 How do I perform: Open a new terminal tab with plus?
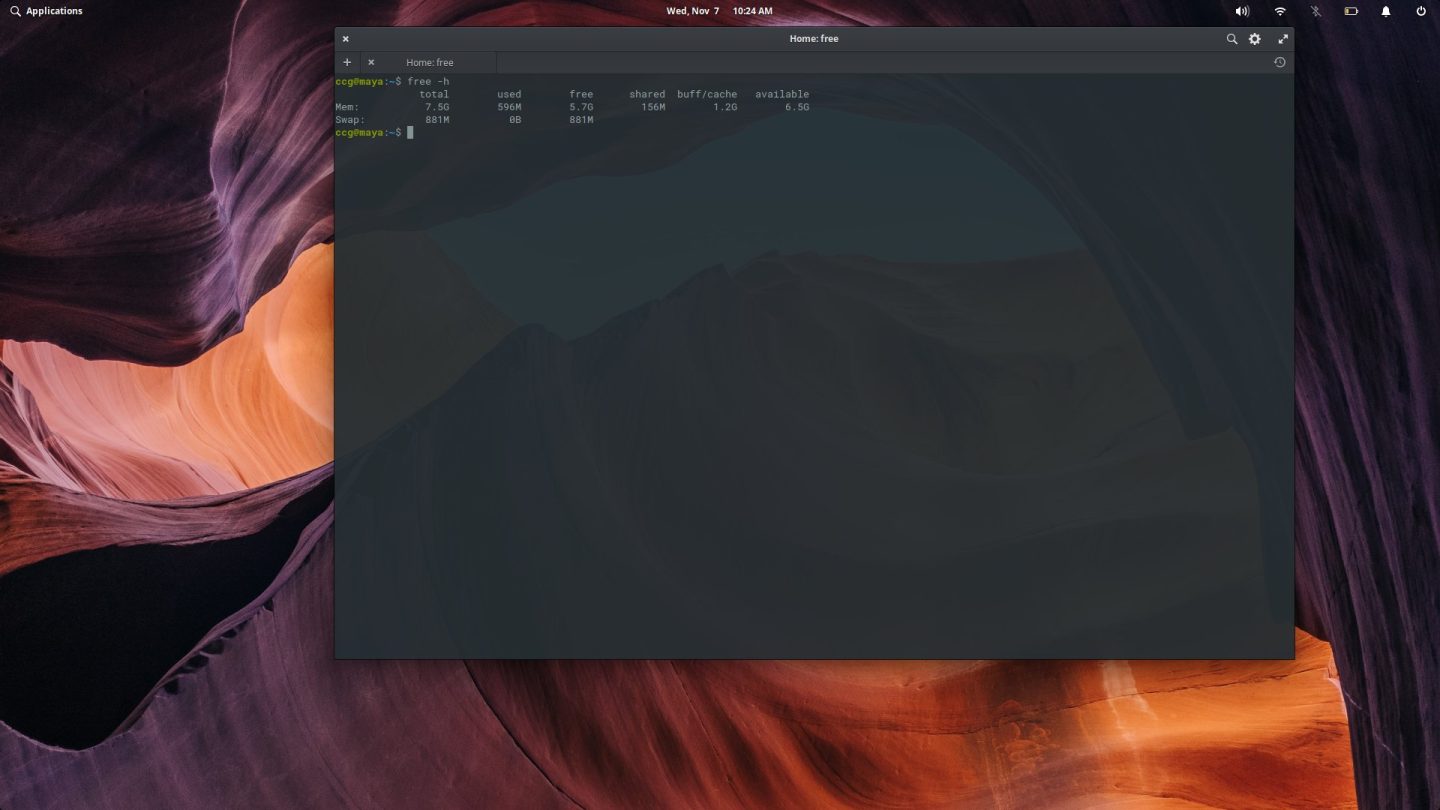pyautogui.click(x=347, y=61)
